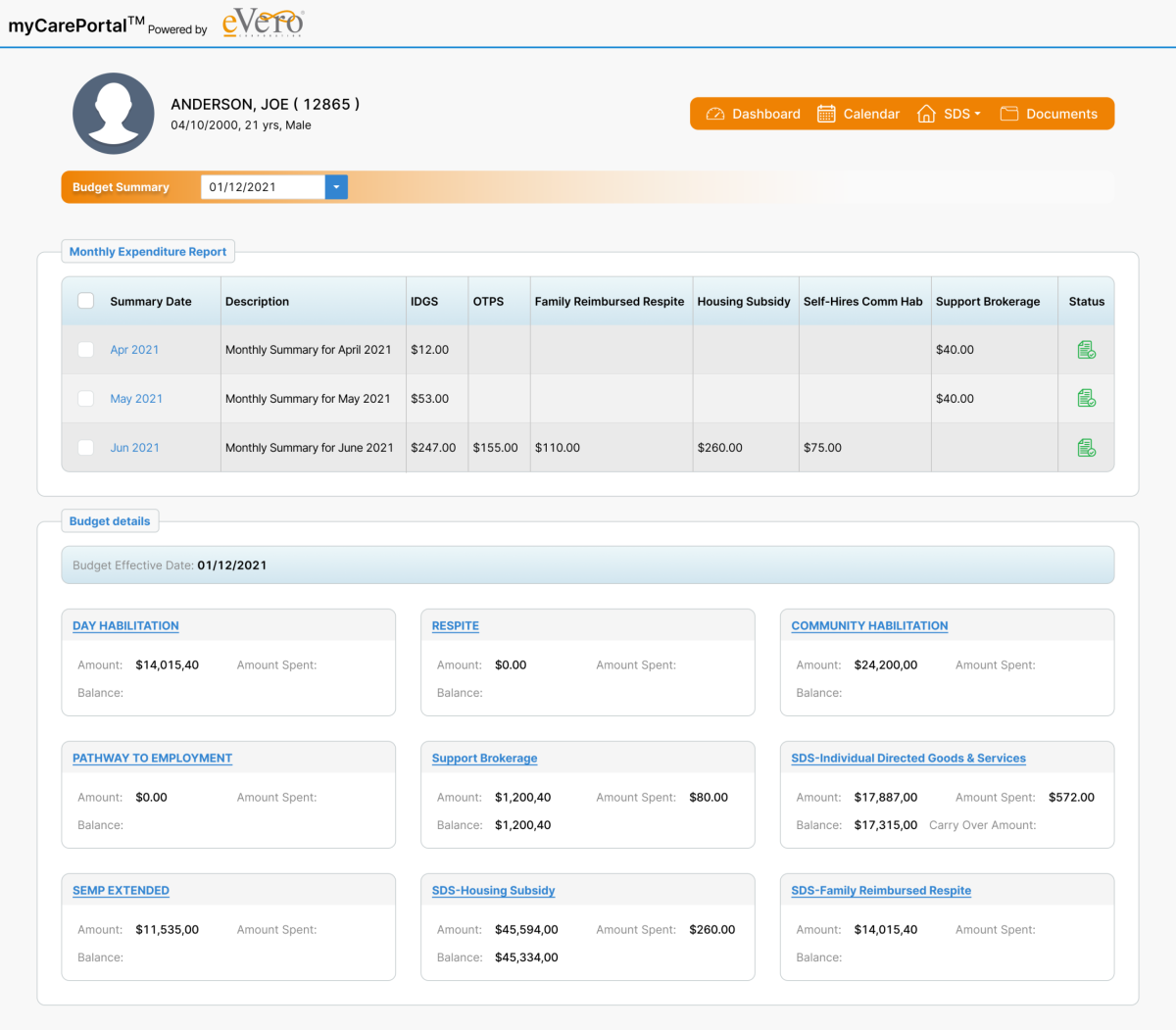Expand the 01/12/2021 date selection field
Screen dimensions: 1176x1030
pyautogui.click(x=263, y=186)
